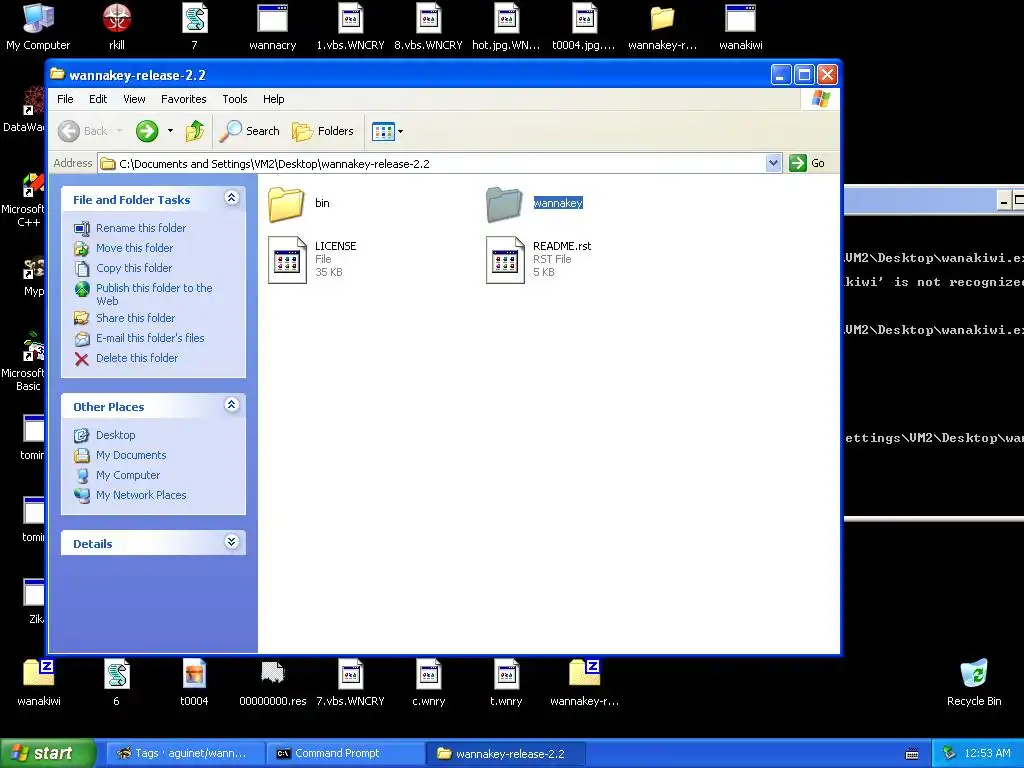Expand the Details panel
The height and width of the screenshot is (768, 1024).
pos(231,541)
